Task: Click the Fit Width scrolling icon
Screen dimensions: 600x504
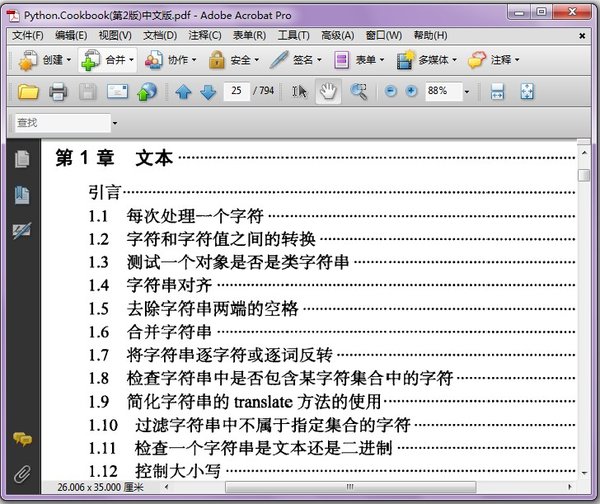Action: pos(497,91)
